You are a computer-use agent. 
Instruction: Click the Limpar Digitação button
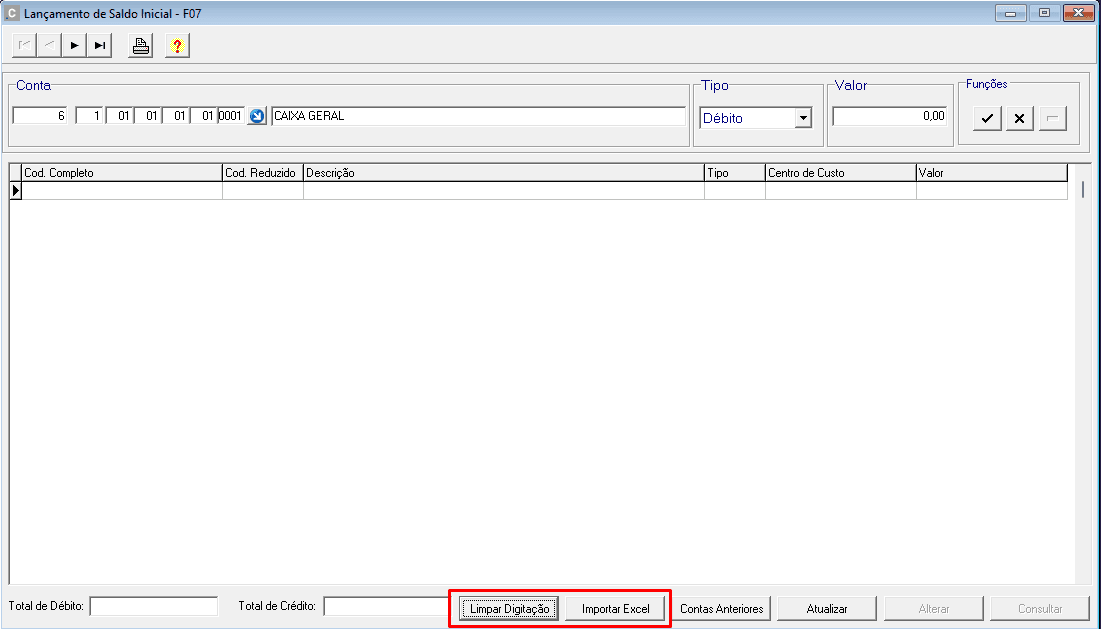[x=510, y=609]
